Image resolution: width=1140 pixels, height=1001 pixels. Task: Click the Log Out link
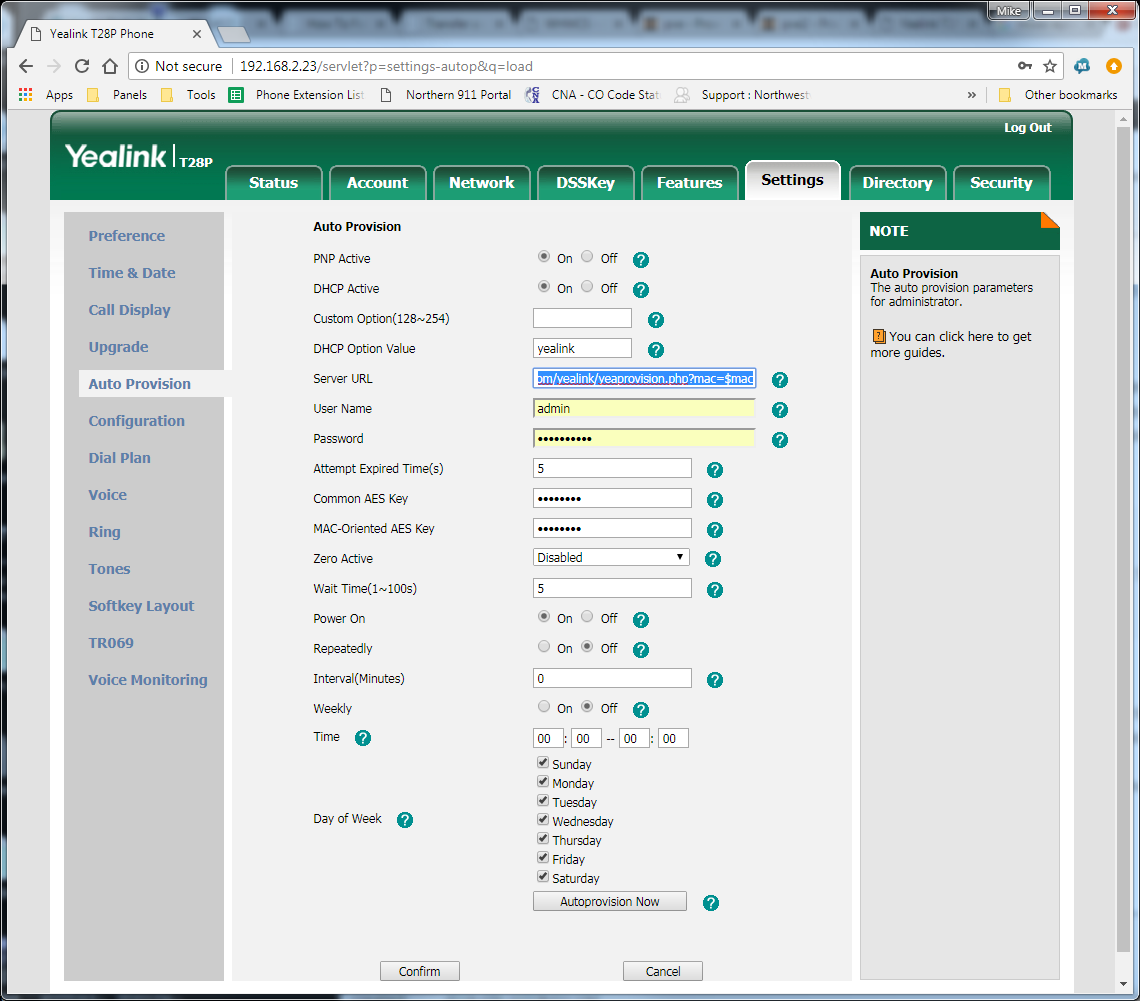click(x=1027, y=127)
